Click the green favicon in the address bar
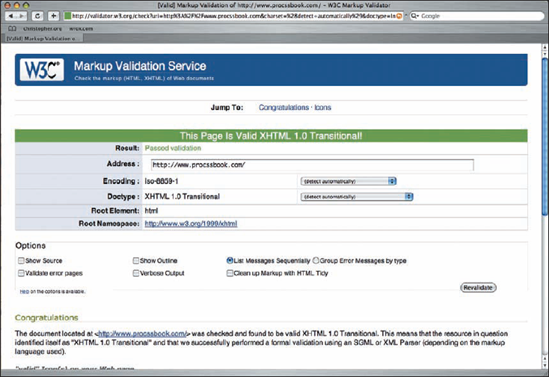 pos(68,16)
